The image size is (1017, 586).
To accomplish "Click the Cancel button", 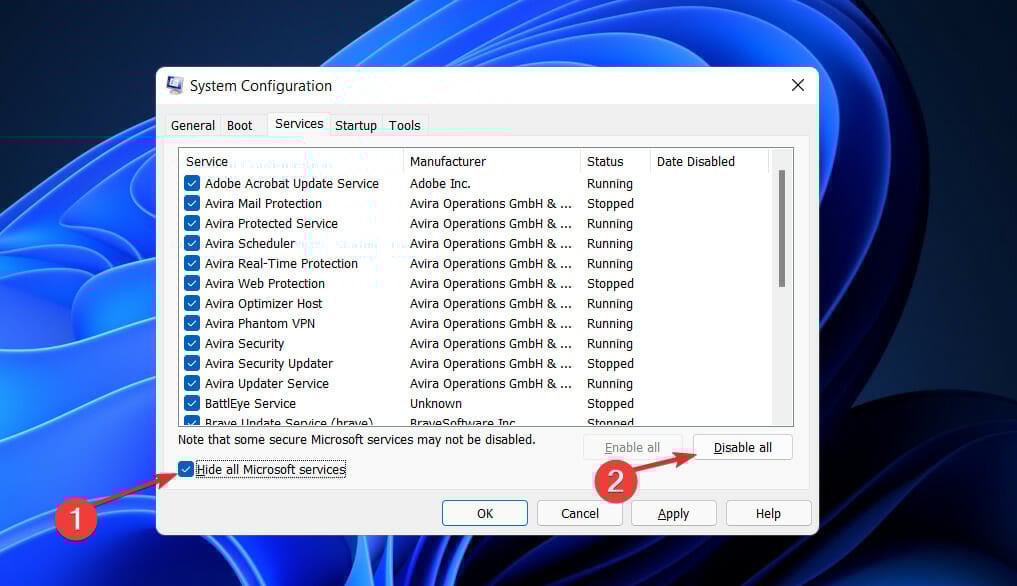I will [580, 513].
